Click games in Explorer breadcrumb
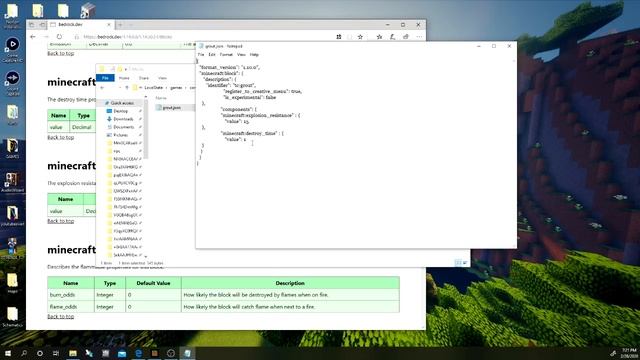Viewport: 640px width, 360px height. [176, 88]
